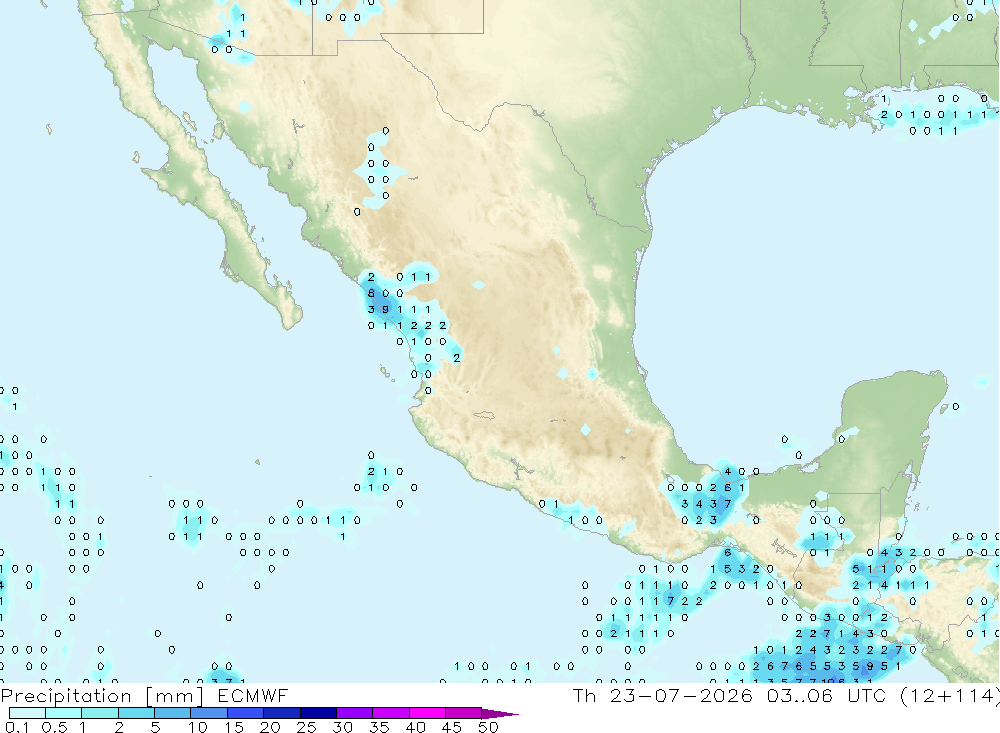Click the 5–10 mm light blue legend swatch
Screen dimensions: 1000x733
172,713
